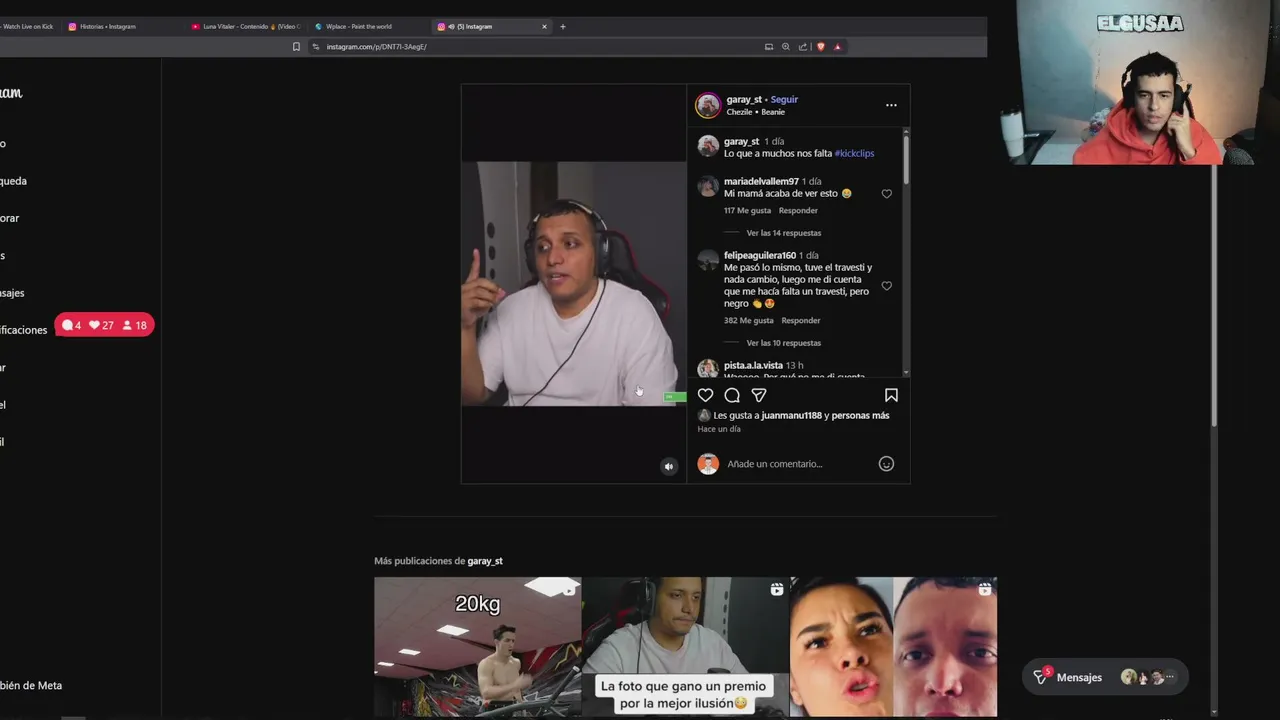Open the two-faces reel thumbnail

pyautogui.click(x=893, y=647)
